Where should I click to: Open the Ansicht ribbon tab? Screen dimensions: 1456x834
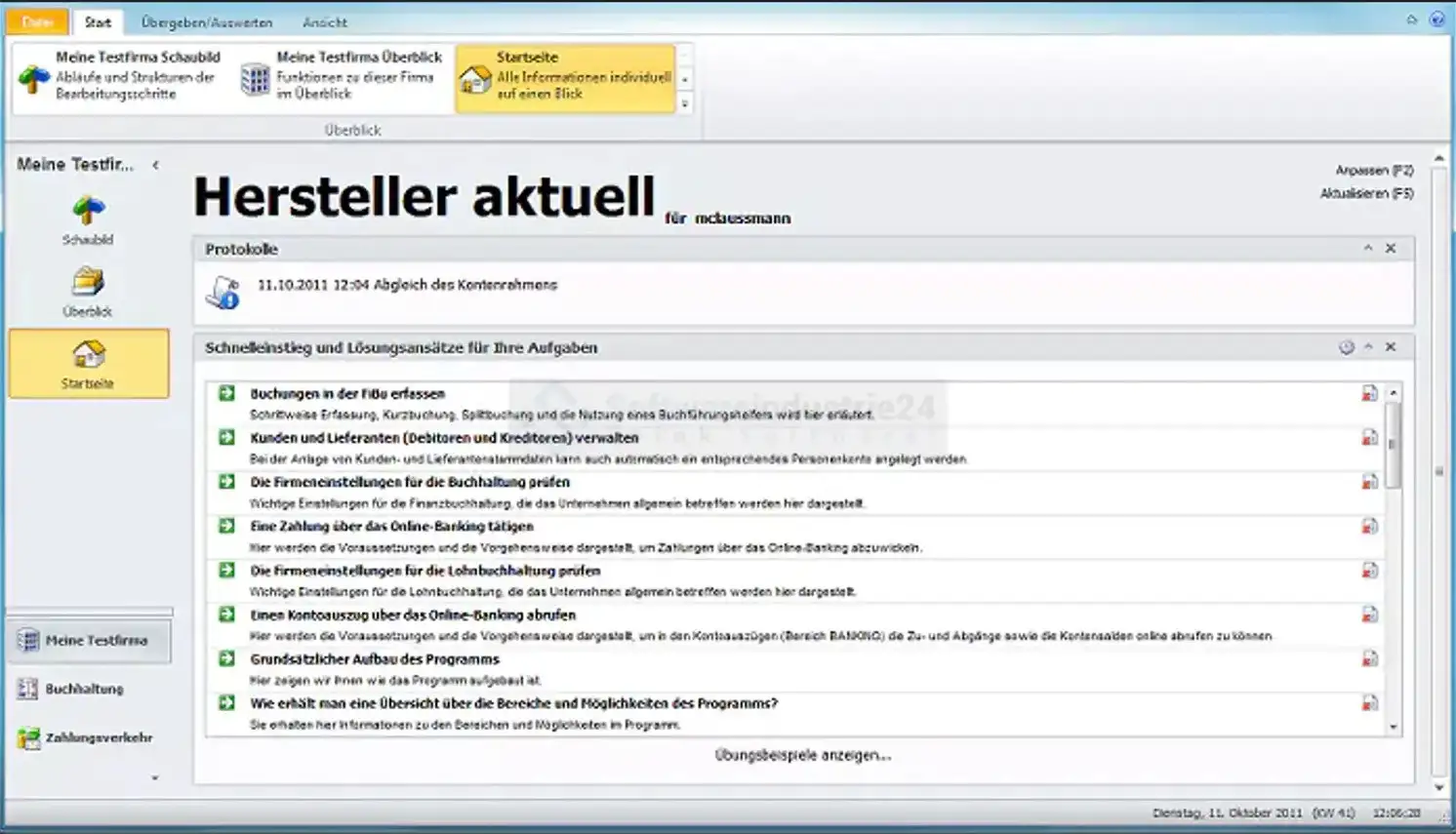324,21
